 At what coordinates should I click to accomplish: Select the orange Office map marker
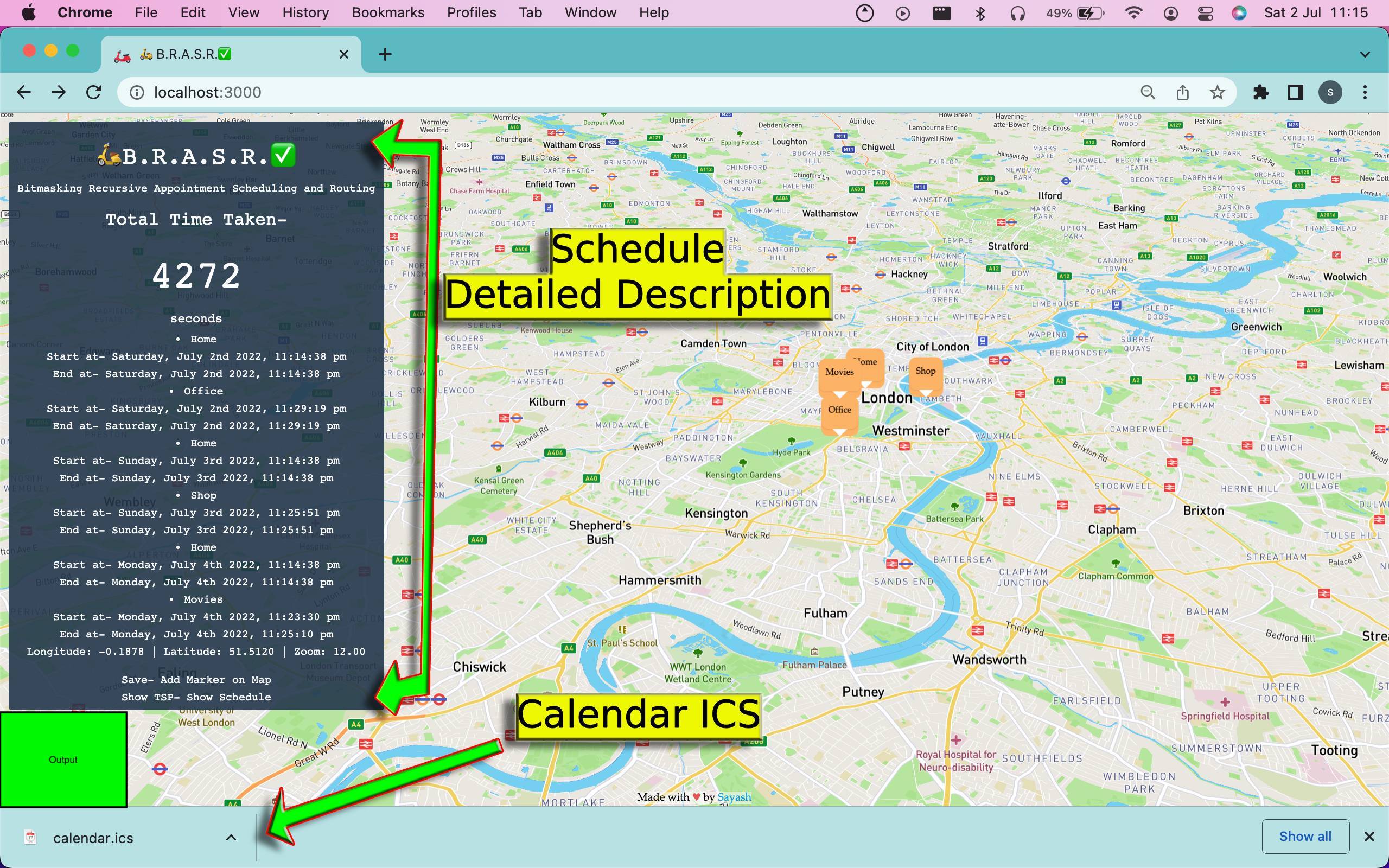click(x=839, y=410)
